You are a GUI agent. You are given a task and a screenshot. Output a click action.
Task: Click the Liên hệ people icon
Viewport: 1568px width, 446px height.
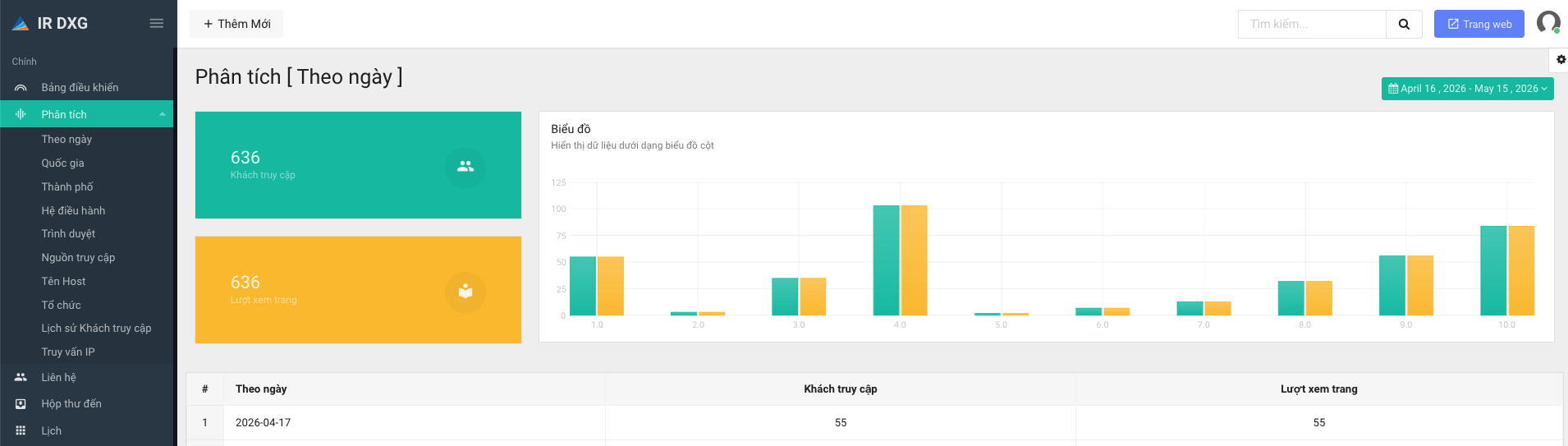pyautogui.click(x=21, y=377)
